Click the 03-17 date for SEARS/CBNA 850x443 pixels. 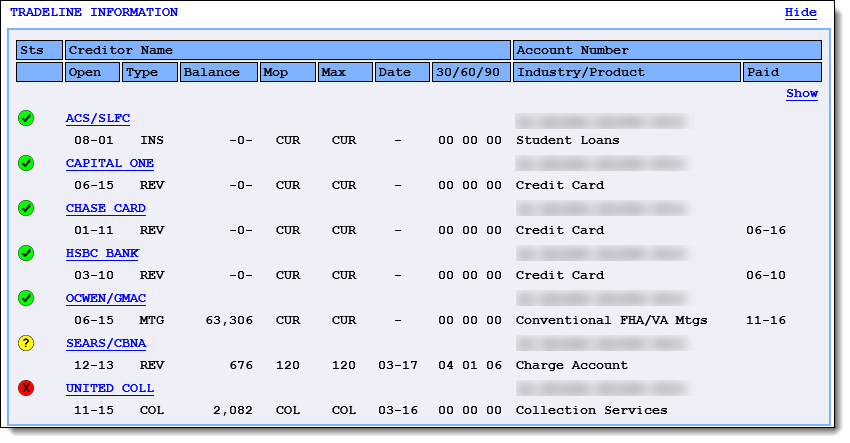pos(398,365)
